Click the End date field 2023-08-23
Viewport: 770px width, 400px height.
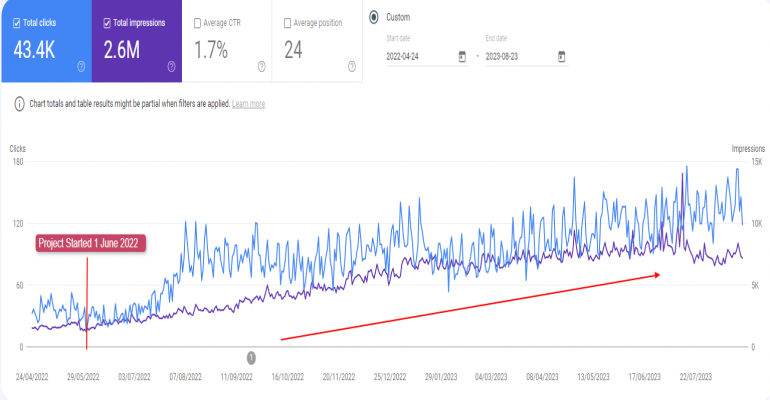(x=516, y=57)
